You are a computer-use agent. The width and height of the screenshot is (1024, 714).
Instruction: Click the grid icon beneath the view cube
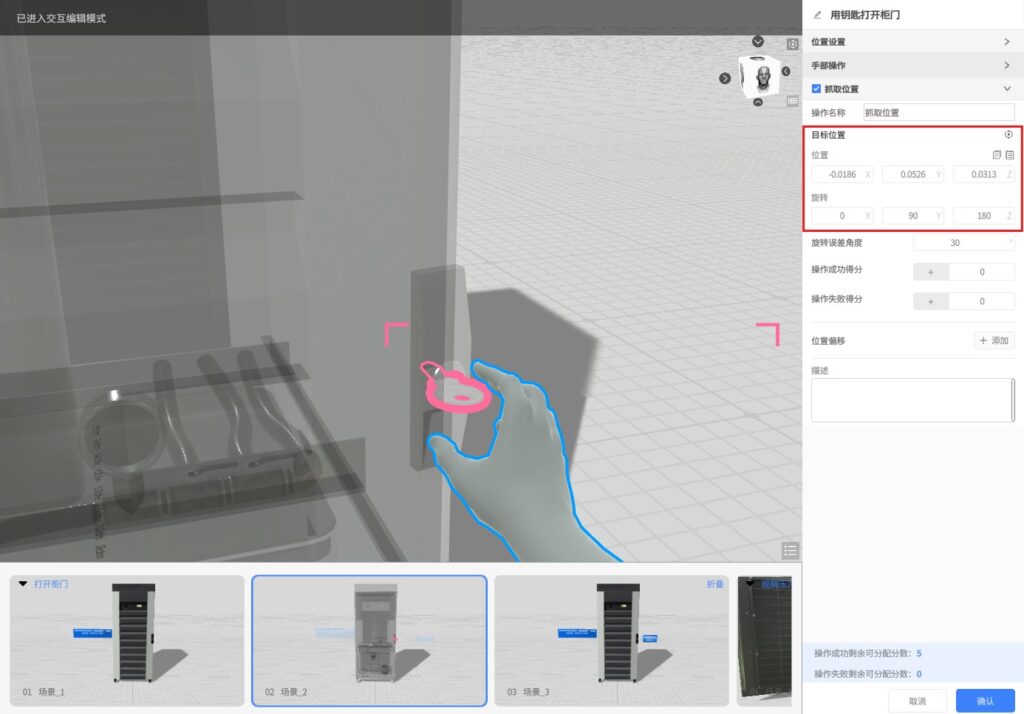(793, 101)
